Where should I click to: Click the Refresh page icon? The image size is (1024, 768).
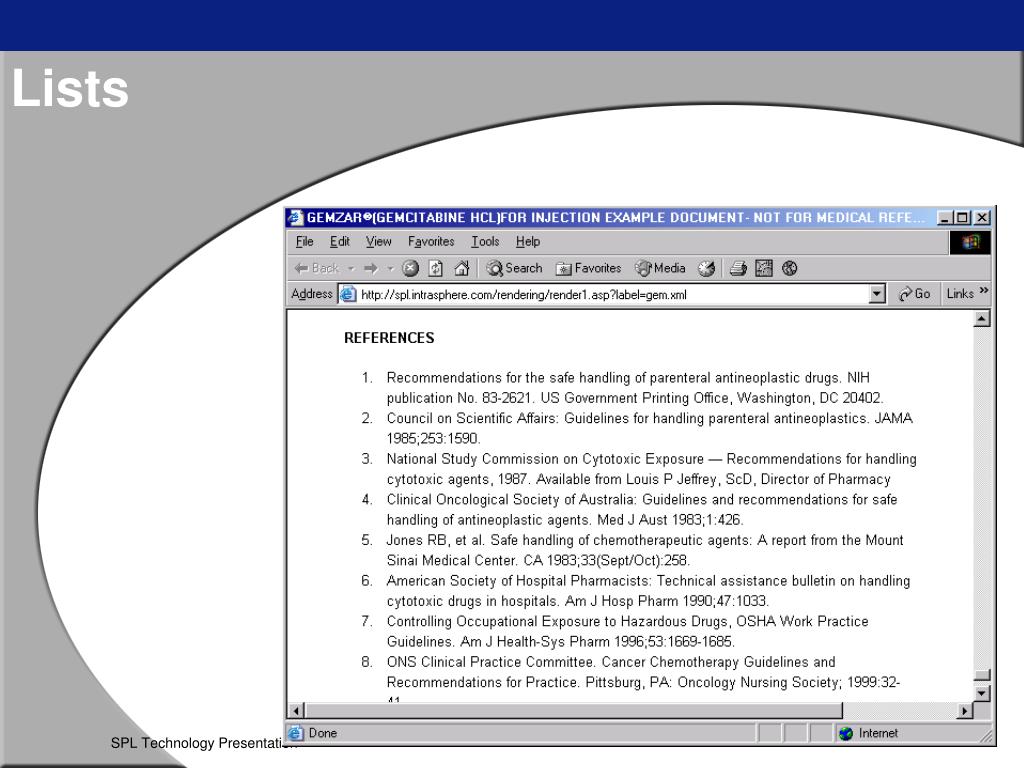click(436, 268)
